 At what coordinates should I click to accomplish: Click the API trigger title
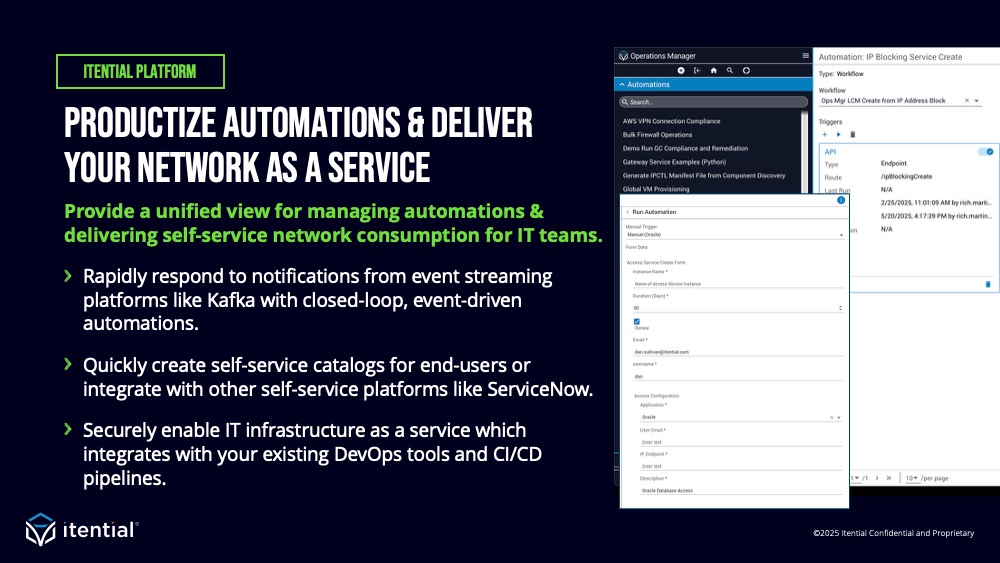pos(830,152)
